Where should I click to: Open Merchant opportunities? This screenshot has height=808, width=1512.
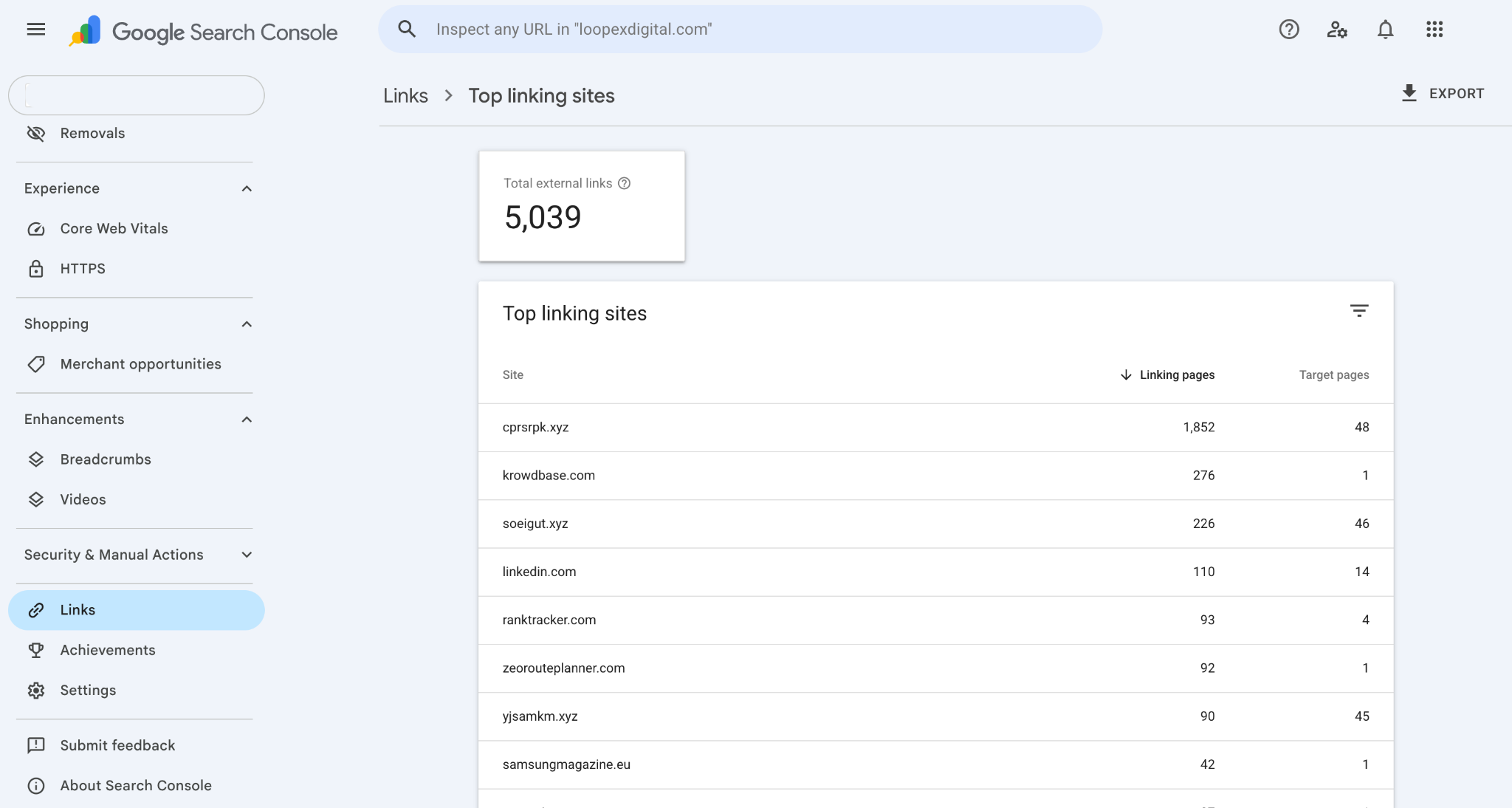click(137, 364)
